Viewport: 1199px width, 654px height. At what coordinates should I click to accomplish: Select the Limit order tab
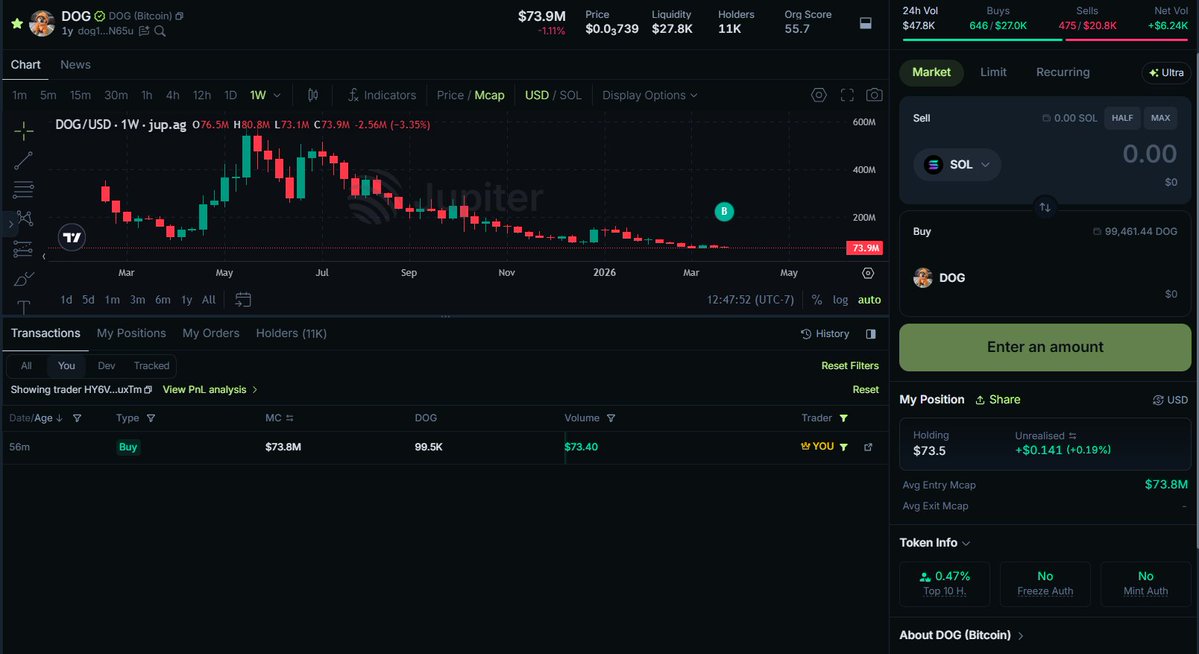993,72
